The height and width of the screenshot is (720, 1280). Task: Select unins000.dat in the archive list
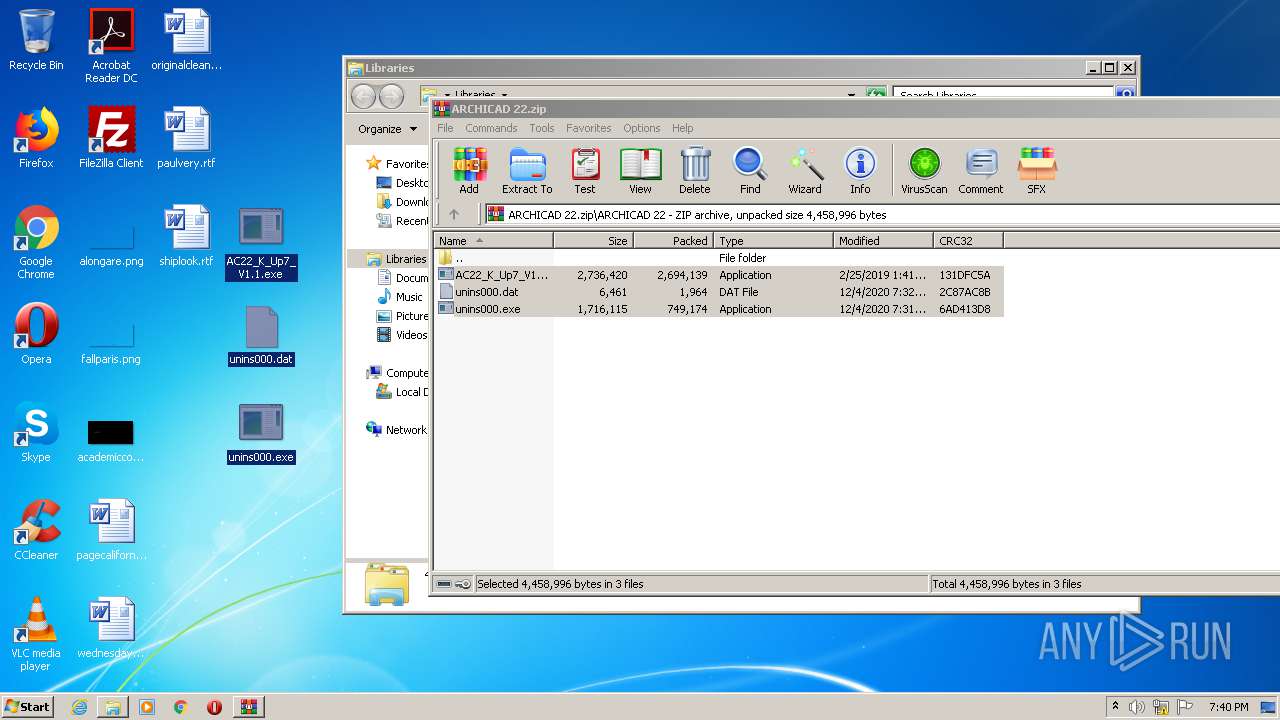click(x=719, y=292)
